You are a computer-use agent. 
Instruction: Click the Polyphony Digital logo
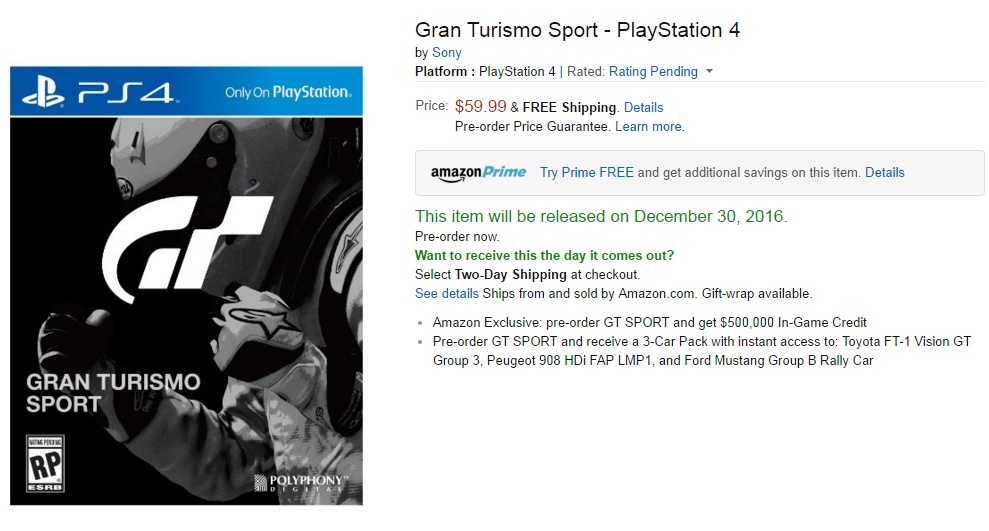(300, 482)
